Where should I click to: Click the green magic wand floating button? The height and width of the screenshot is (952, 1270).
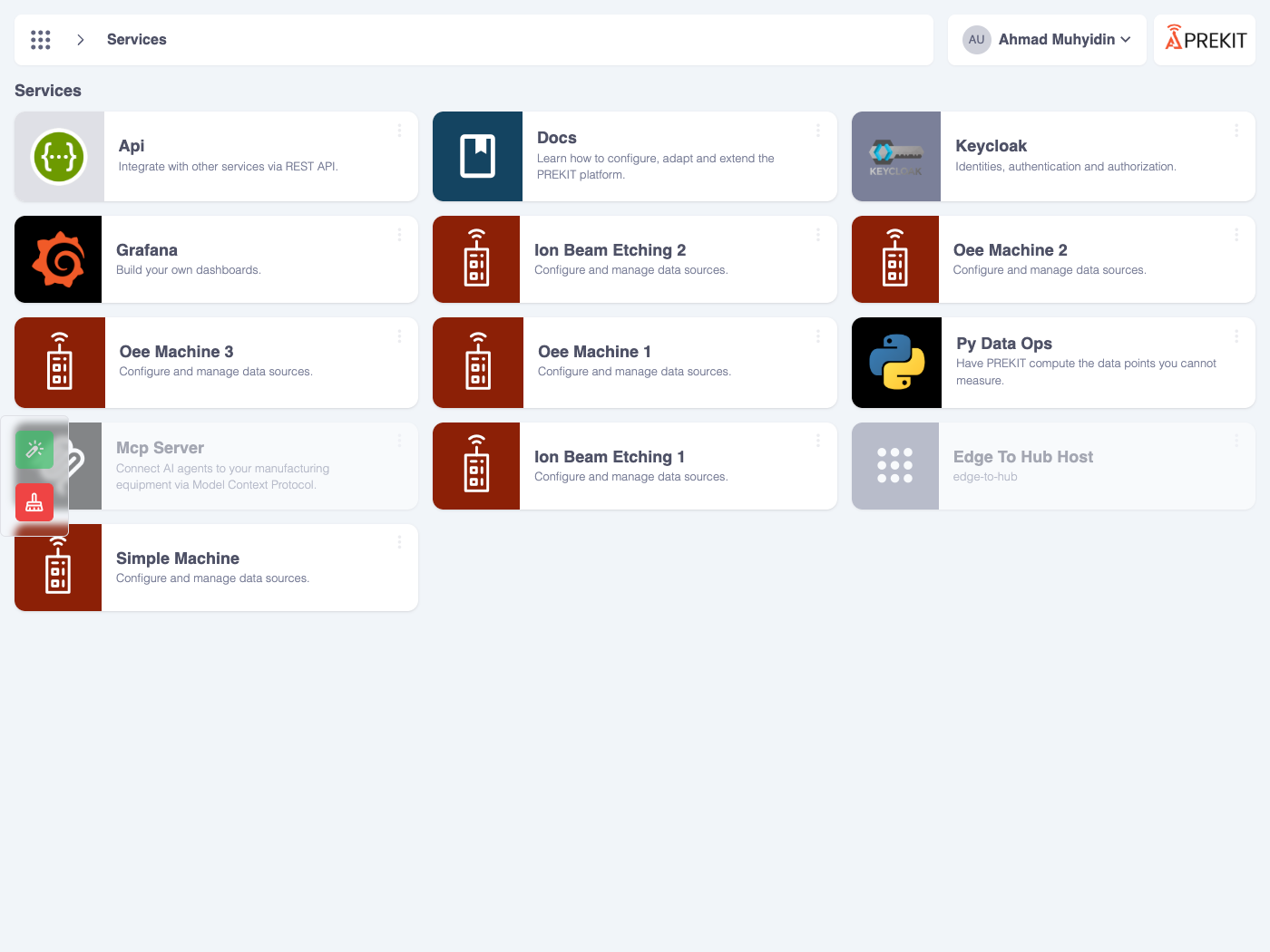coord(34,449)
